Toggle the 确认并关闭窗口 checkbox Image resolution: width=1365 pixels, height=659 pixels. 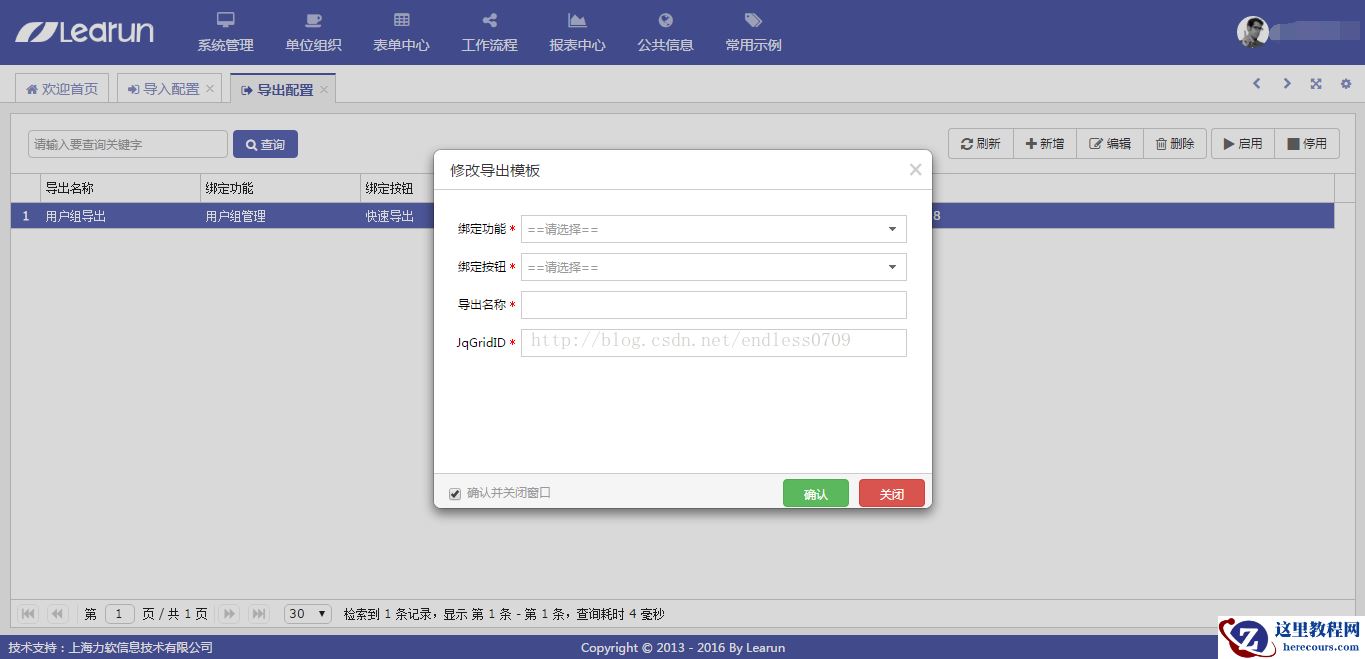[x=455, y=494]
